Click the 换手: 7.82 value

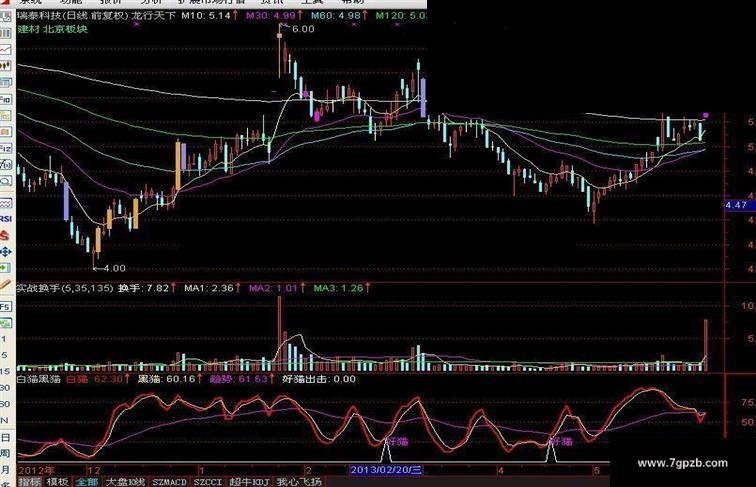tap(144, 288)
